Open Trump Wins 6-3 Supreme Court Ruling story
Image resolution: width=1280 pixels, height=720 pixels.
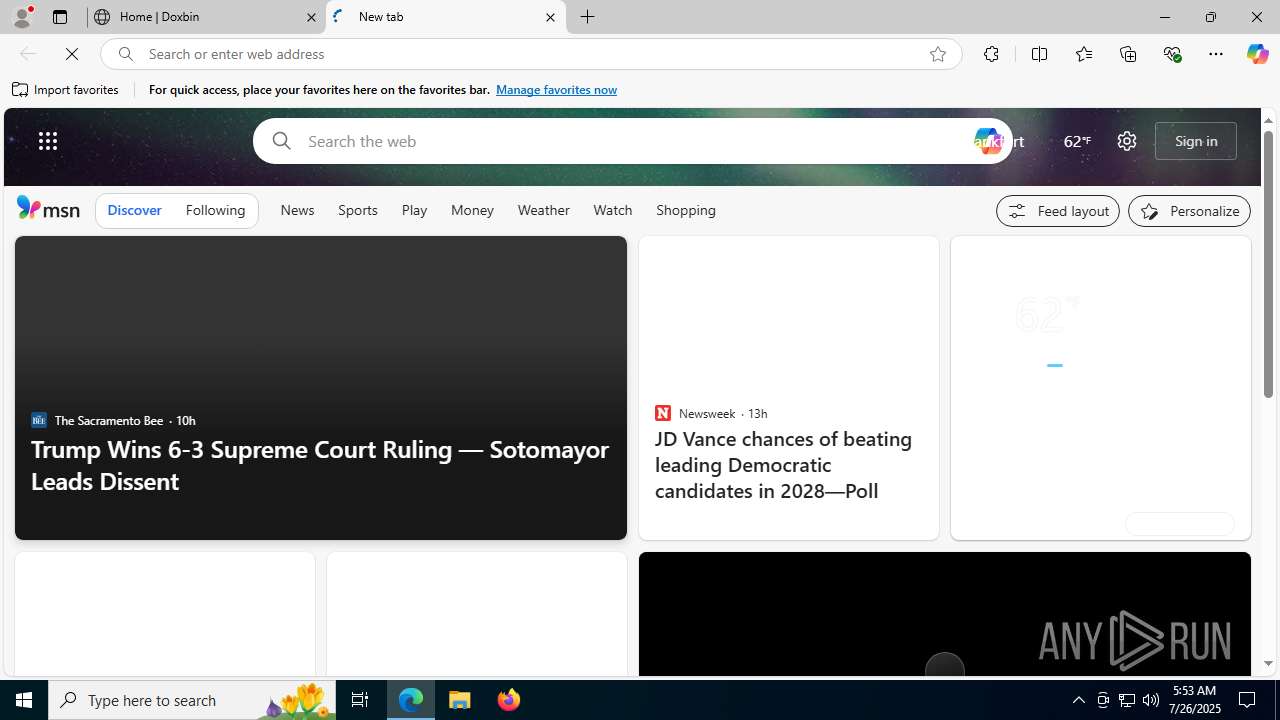pos(320,465)
